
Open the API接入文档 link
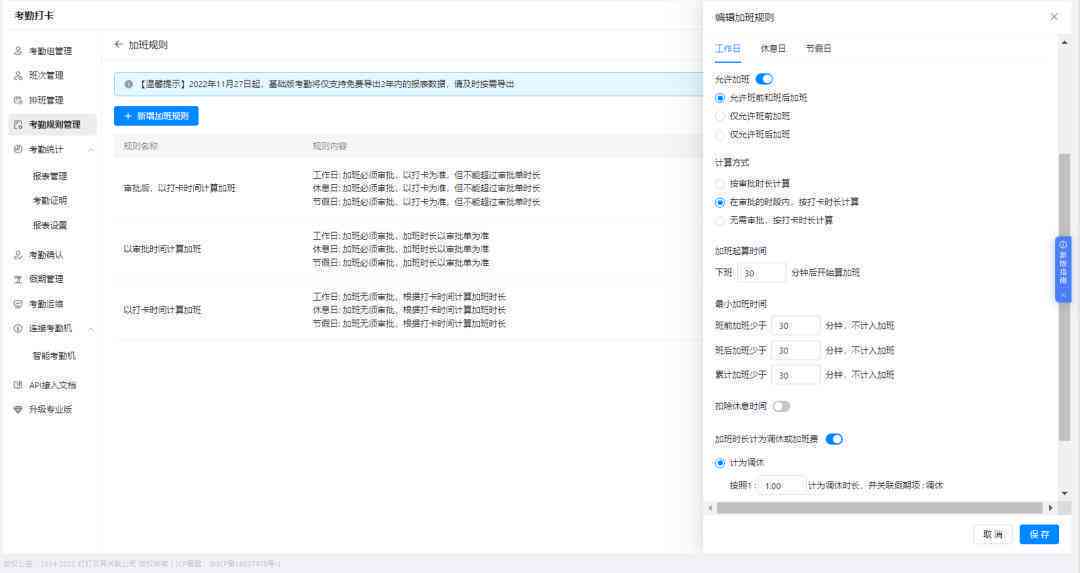point(52,385)
